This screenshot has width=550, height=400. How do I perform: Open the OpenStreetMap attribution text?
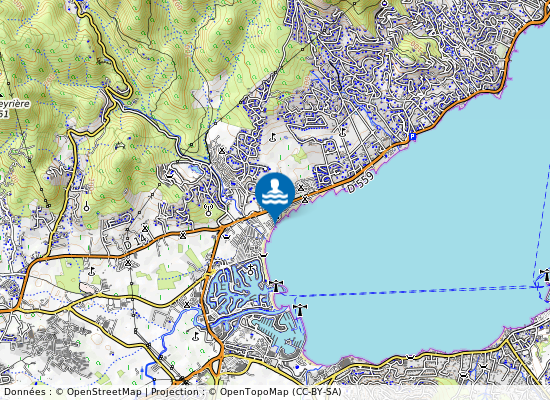click(x=104, y=392)
